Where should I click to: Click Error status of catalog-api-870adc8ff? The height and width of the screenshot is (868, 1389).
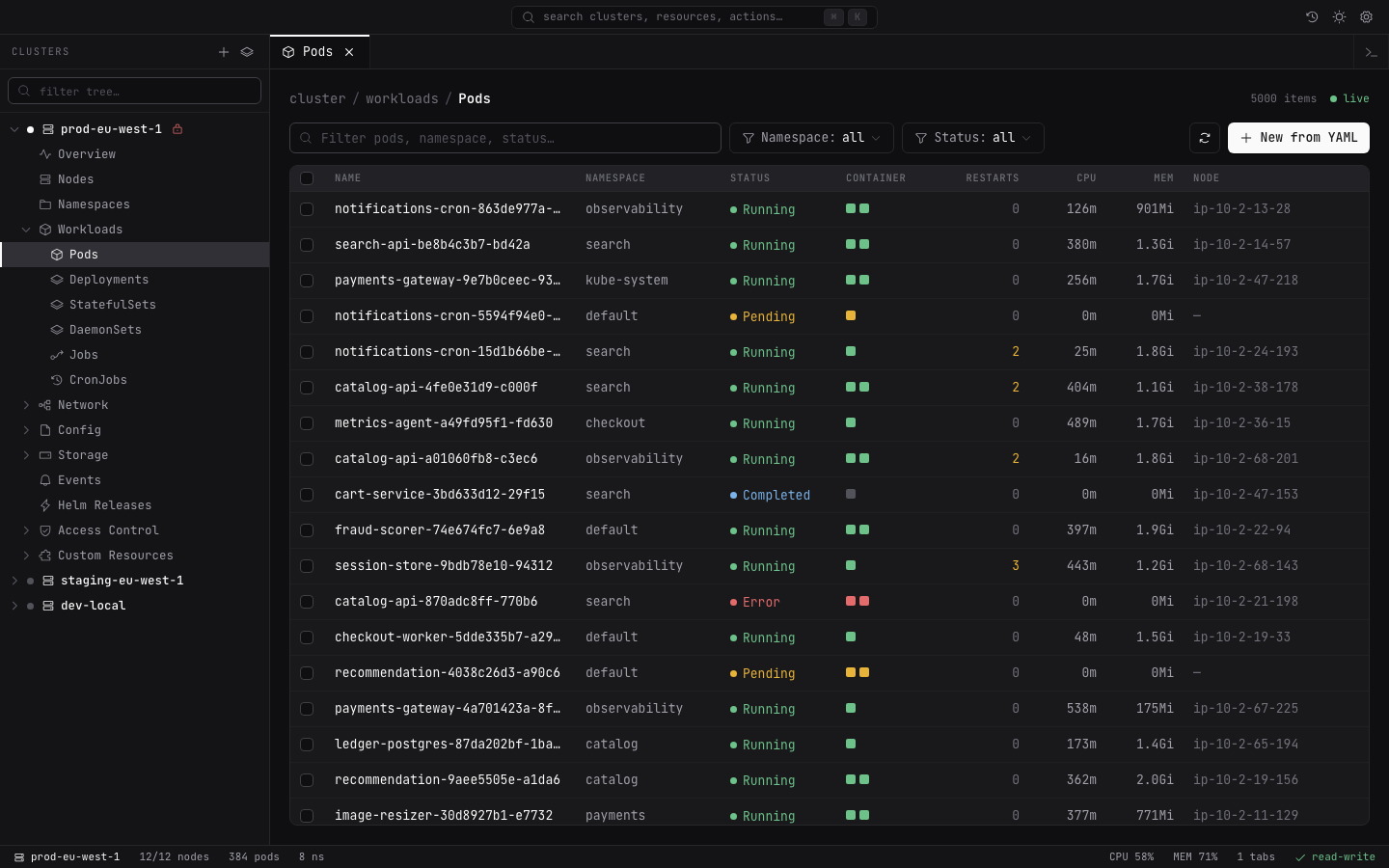(755, 602)
